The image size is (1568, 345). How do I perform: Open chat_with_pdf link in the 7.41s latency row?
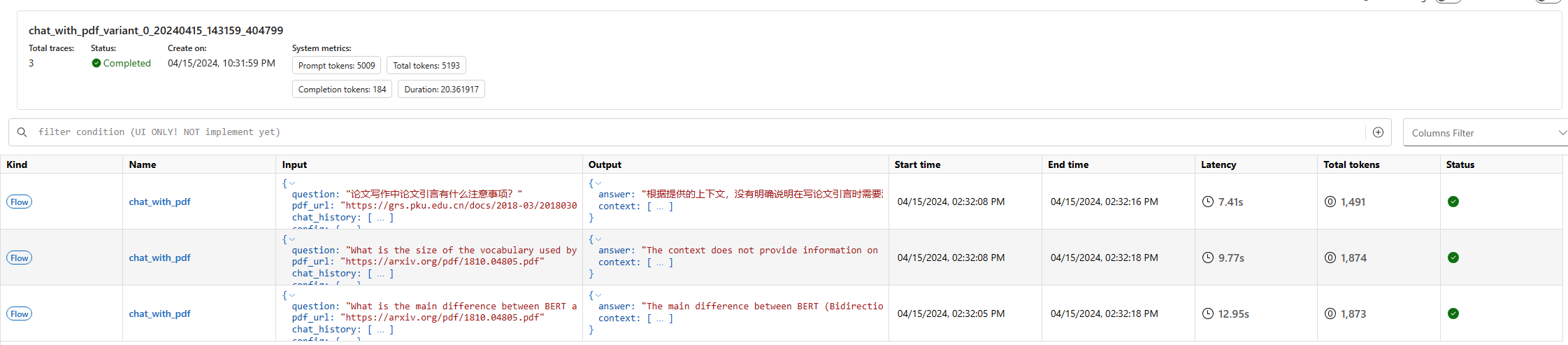point(159,202)
